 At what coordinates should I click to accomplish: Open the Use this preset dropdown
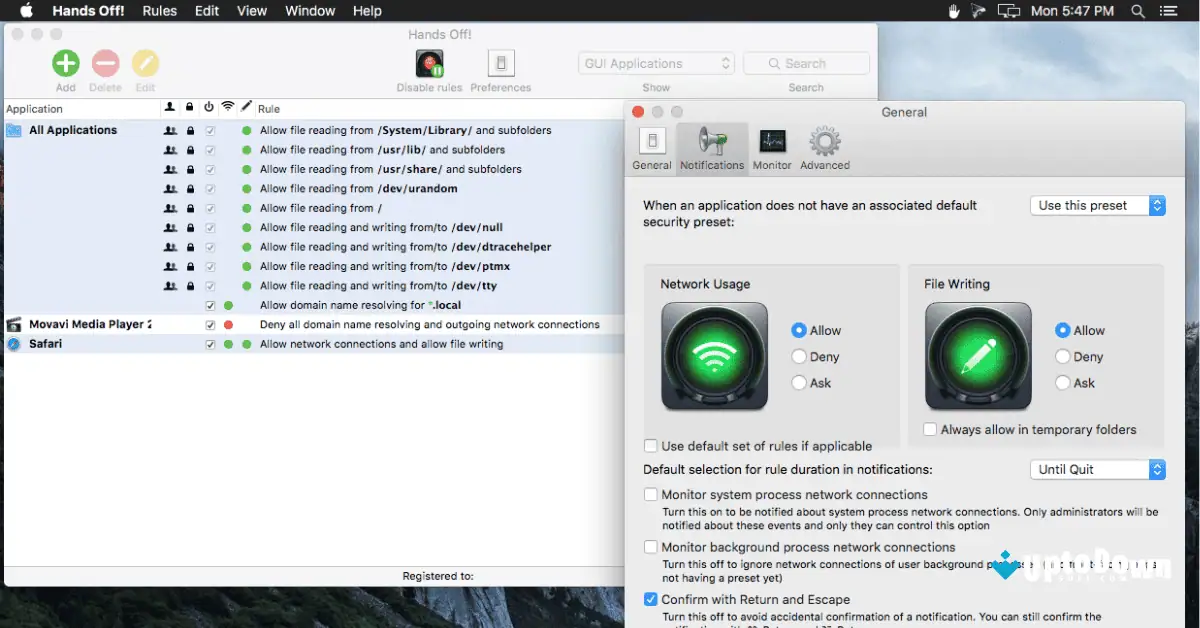coord(1097,205)
